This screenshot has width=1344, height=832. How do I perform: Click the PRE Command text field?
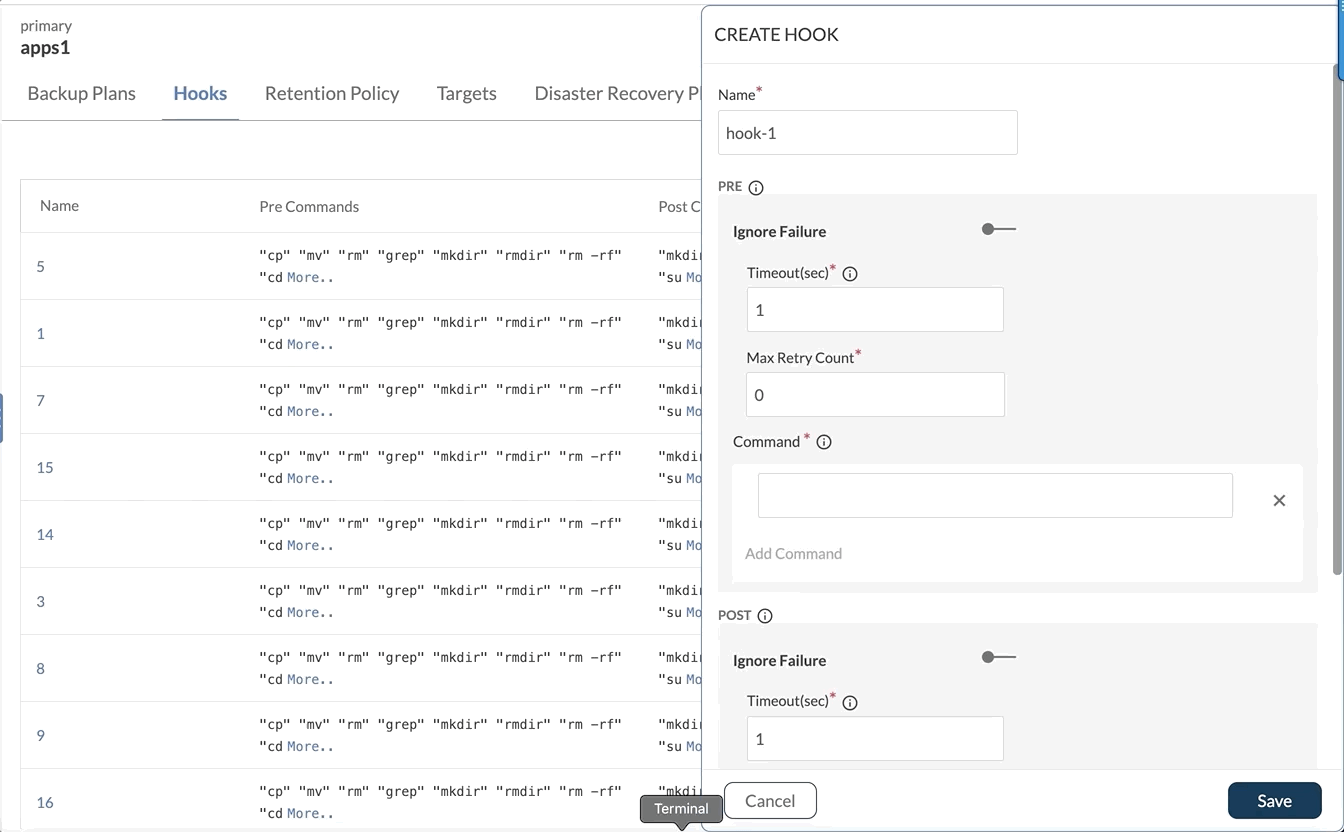pyautogui.click(x=995, y=495)
